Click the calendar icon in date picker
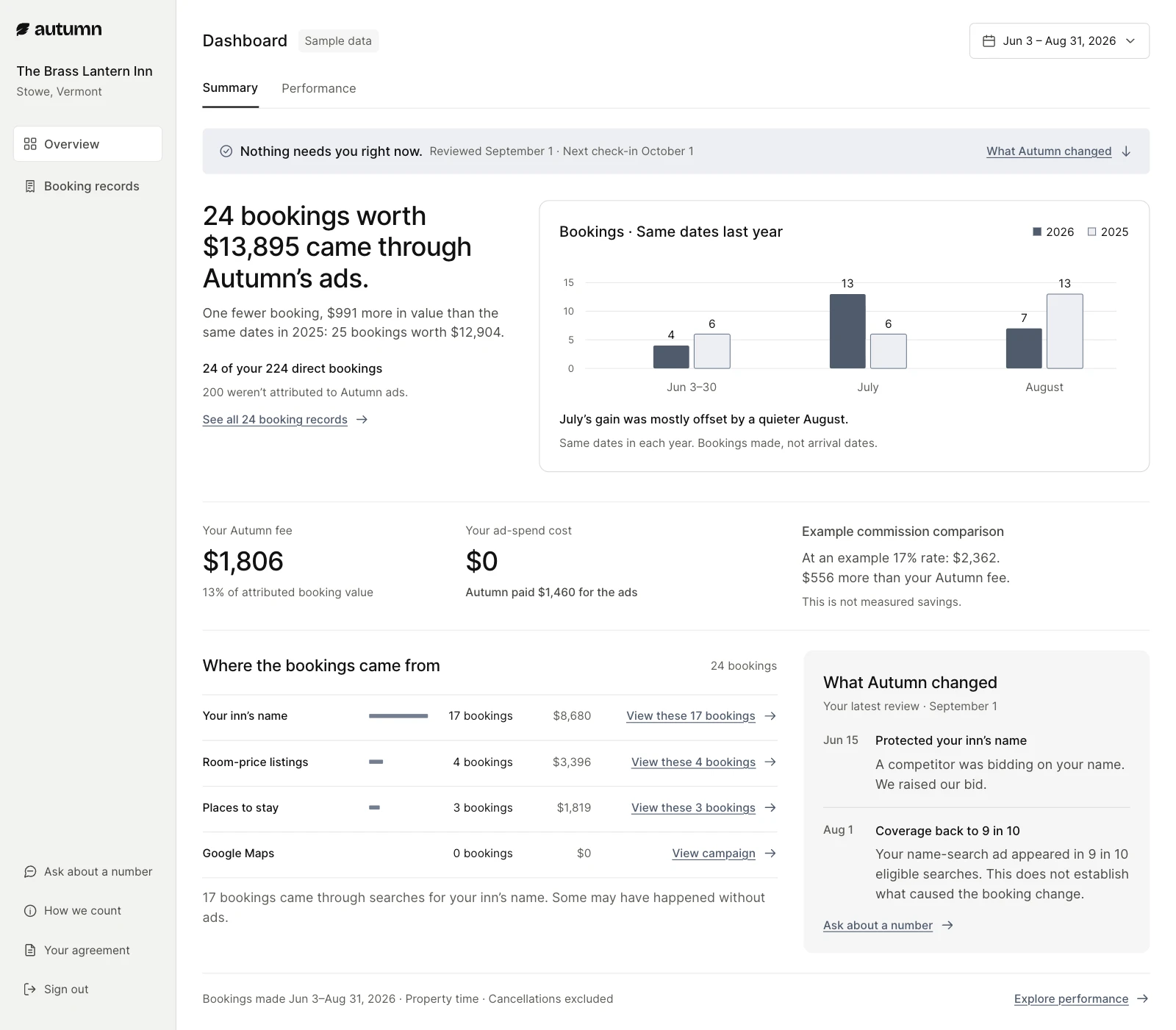 pyautogui.click(x=989, y=41)
